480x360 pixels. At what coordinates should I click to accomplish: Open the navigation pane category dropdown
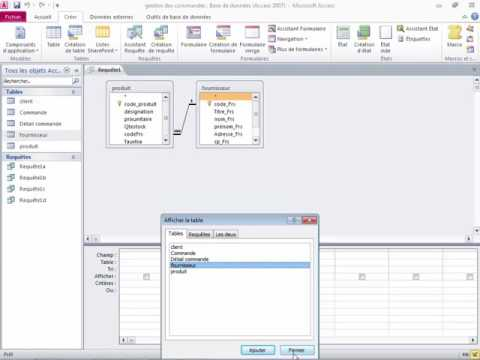(x=67, y=70)
